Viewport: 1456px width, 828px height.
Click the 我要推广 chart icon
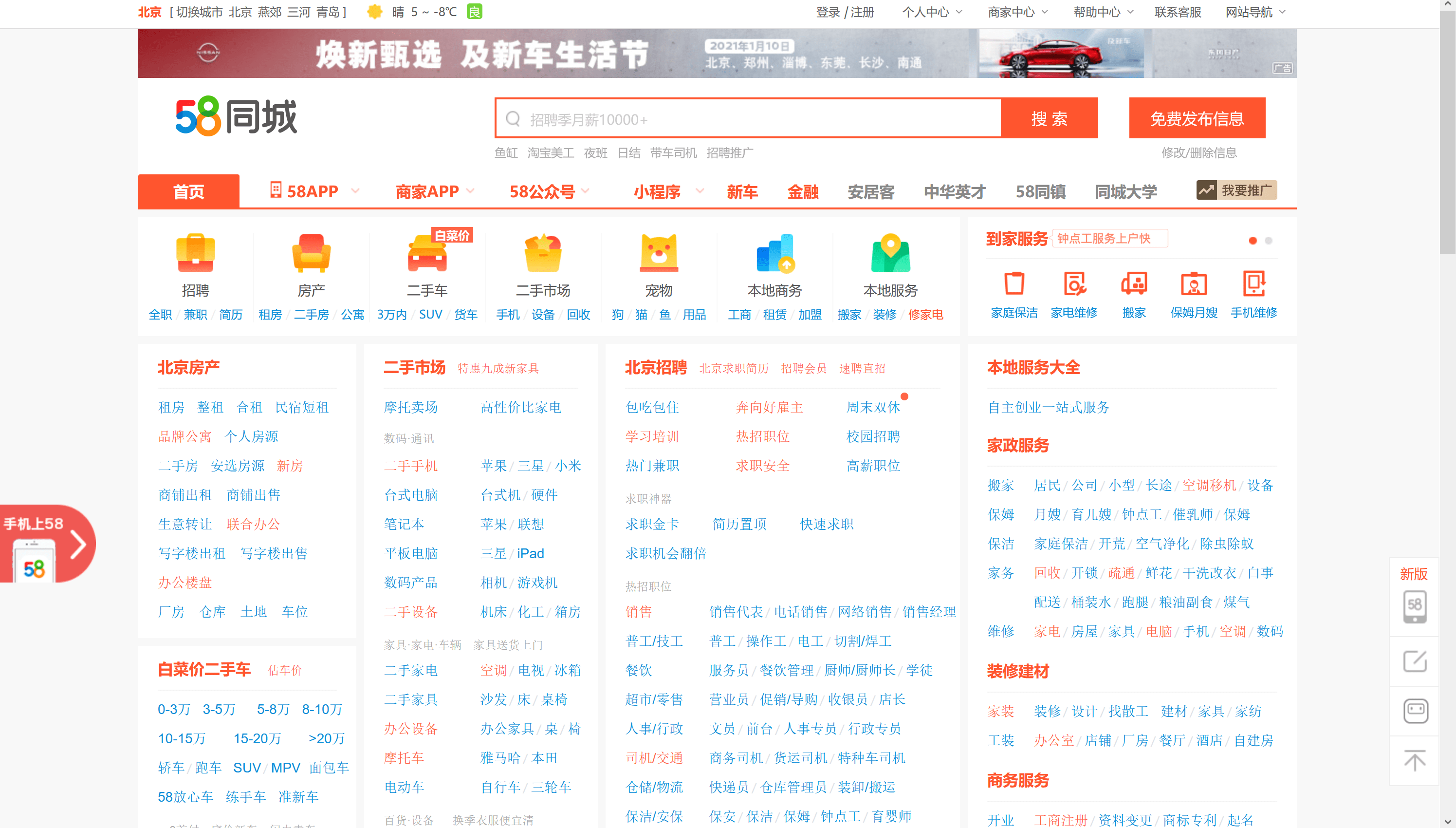coord(1206,190)
